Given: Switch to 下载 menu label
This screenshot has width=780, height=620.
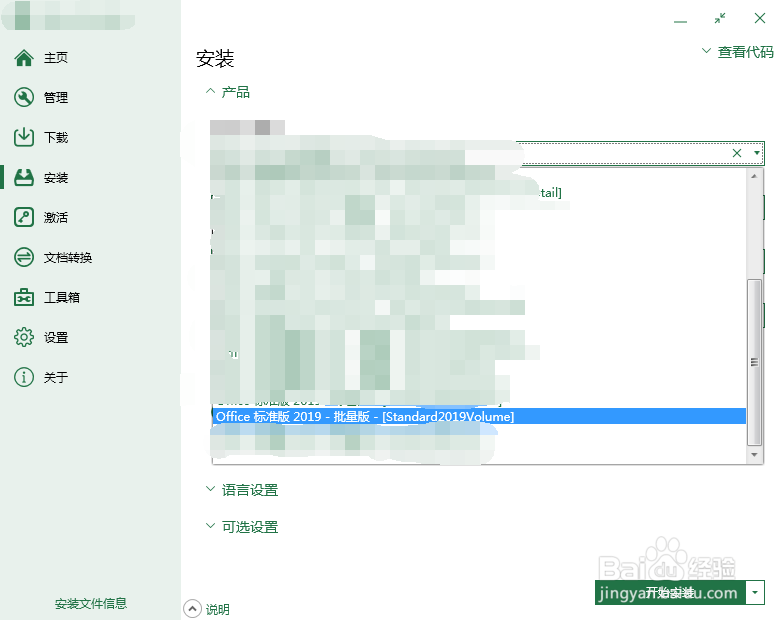Looking at the screenshot, I should (x=56, y=137).
